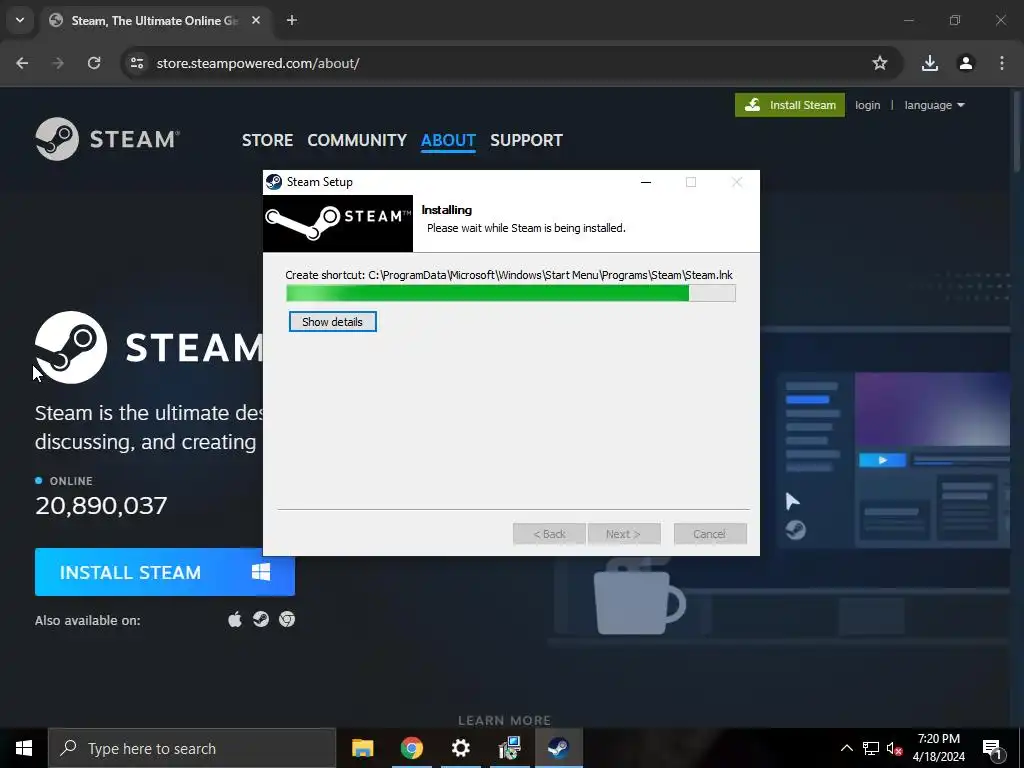Viewport: 1024px width, 768px height.
Task: Open the login link
Action: [x=867, y=105]
